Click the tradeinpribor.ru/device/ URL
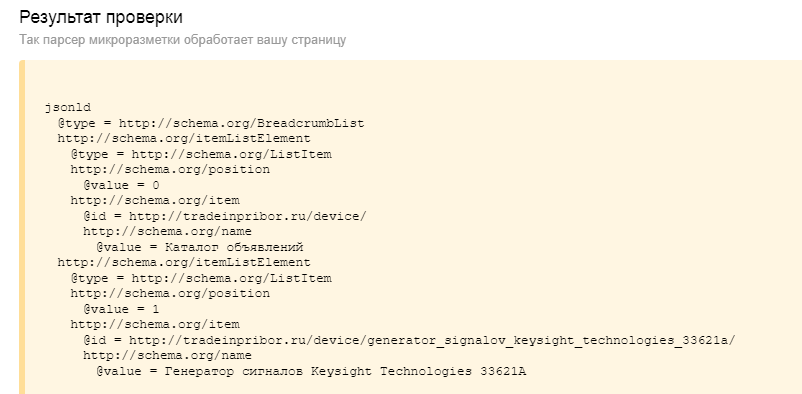802x394 pixels. click(x=248, y=216)
